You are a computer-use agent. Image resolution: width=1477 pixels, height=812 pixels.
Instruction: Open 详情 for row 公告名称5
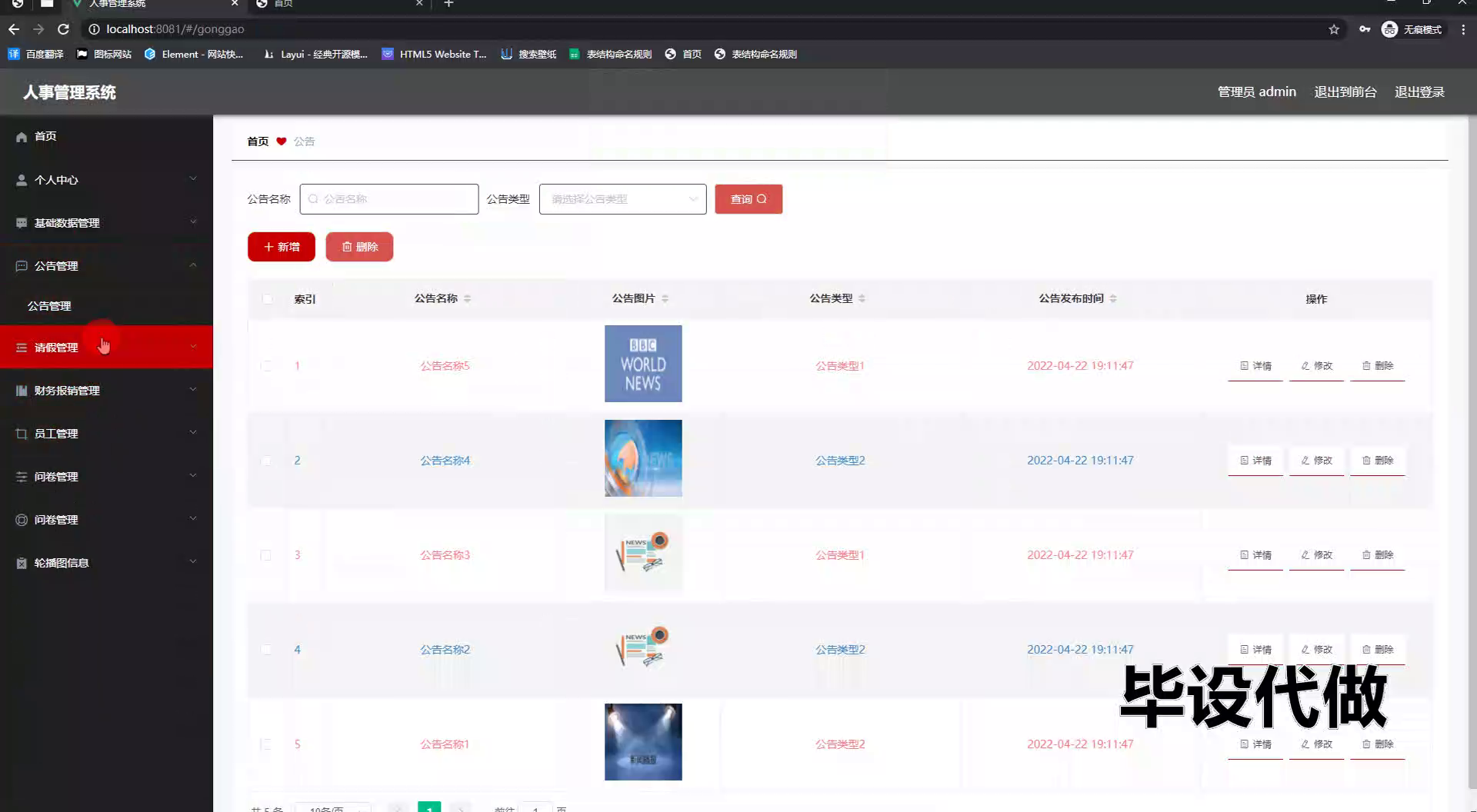click(x=1255, y=366)
